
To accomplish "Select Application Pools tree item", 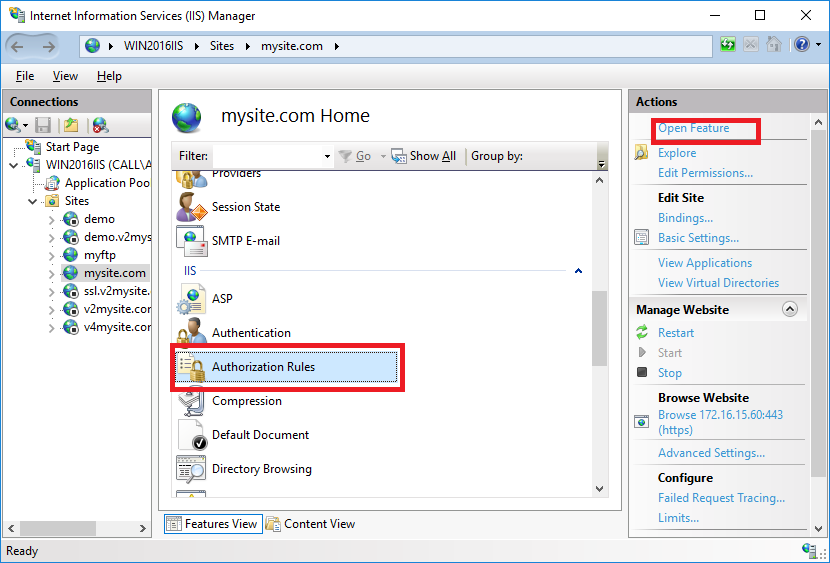I will [107, 183].
